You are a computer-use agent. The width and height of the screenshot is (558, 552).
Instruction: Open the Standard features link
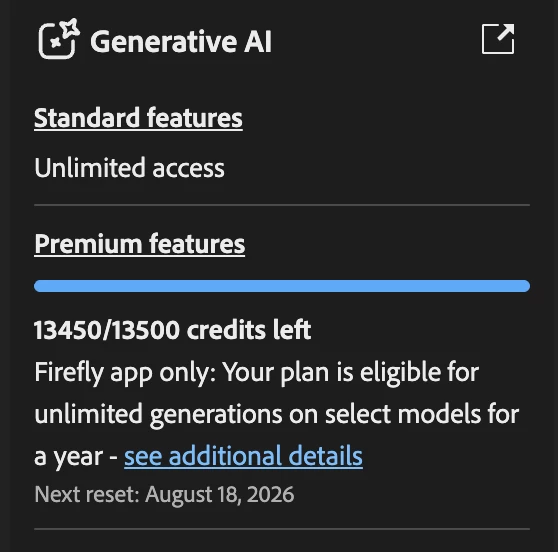[x=138, y=118]
